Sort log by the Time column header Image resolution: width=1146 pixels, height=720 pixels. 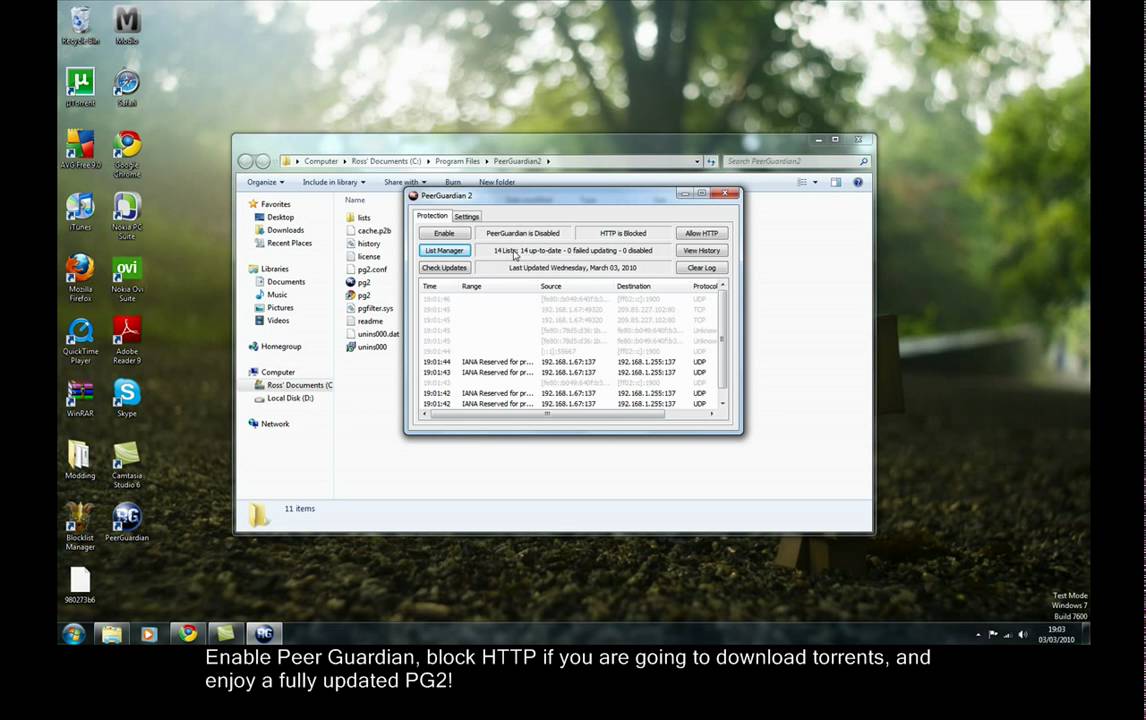pos(439,287)
